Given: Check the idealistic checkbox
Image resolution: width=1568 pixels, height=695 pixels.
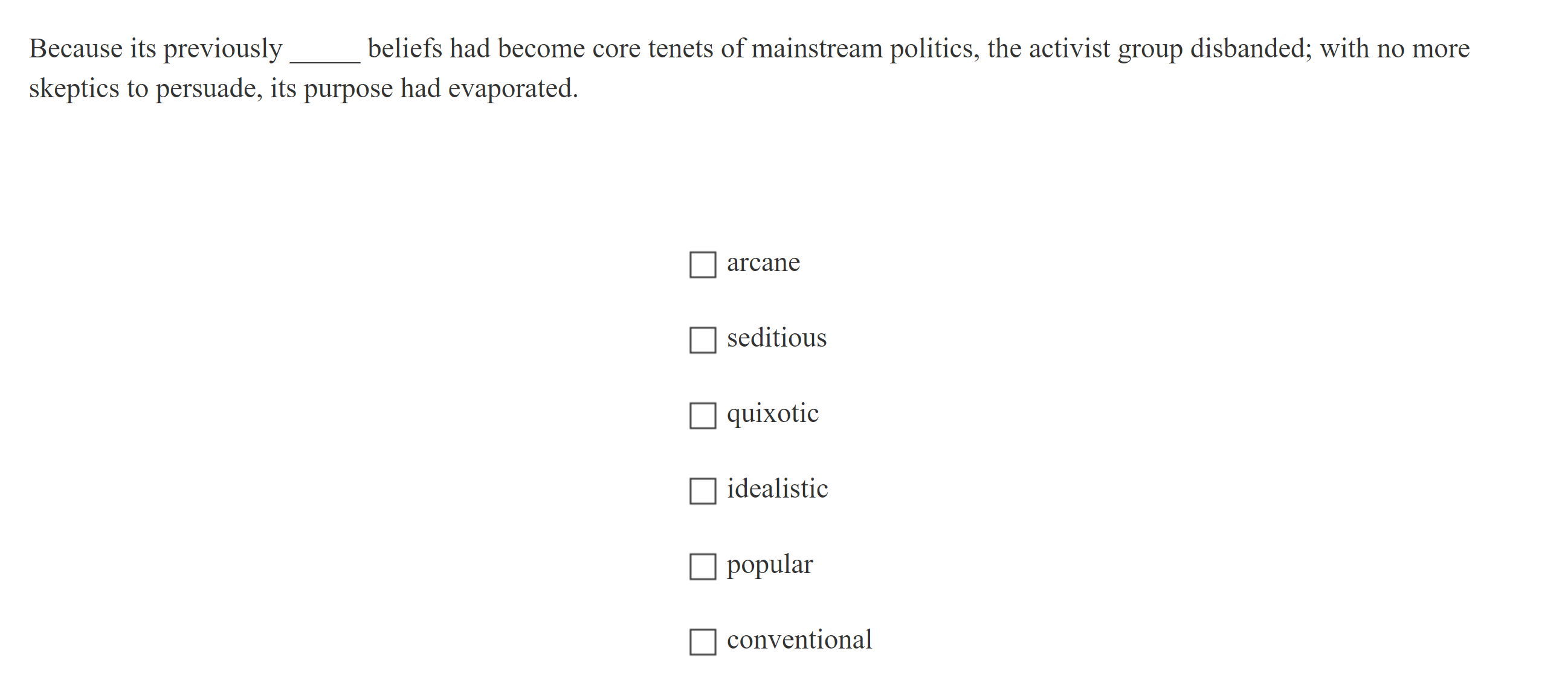Looking at the screenshot, I should tap(703, 492).
